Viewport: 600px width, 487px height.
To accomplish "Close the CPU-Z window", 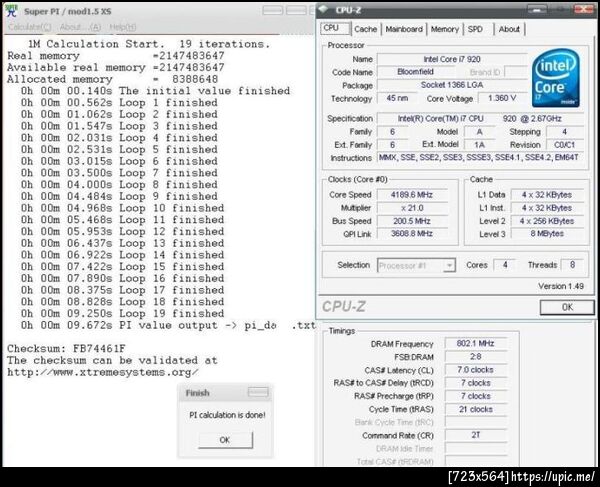I will [x=583, y=10].
